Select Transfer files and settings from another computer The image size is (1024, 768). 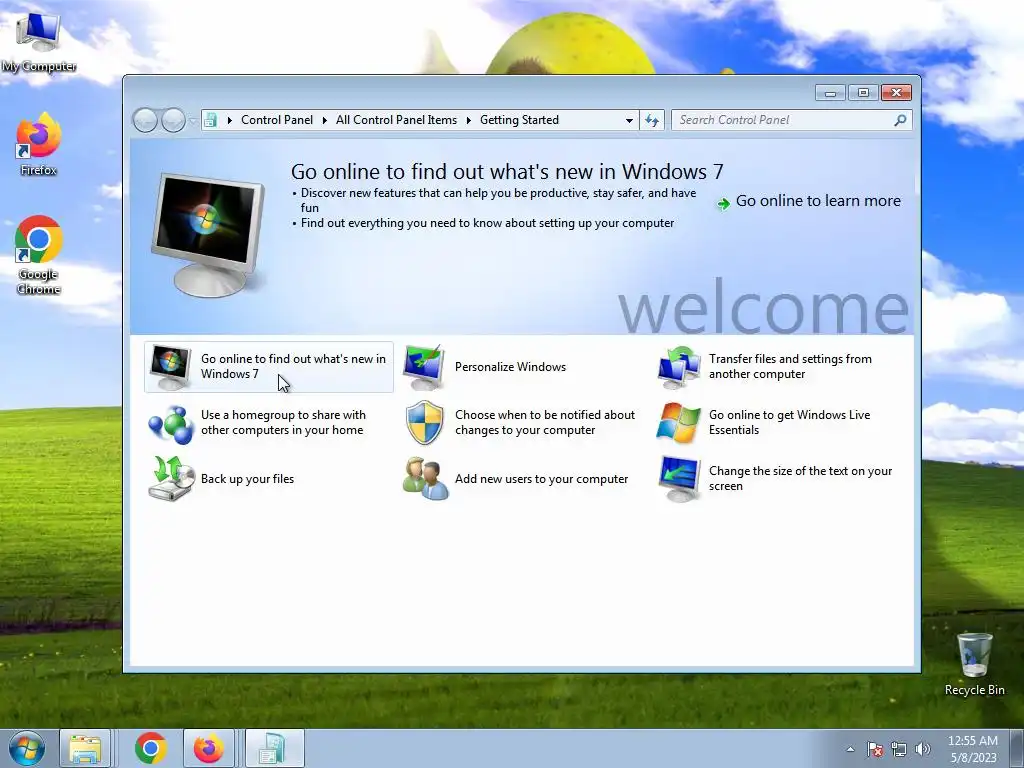click(790, 366)
